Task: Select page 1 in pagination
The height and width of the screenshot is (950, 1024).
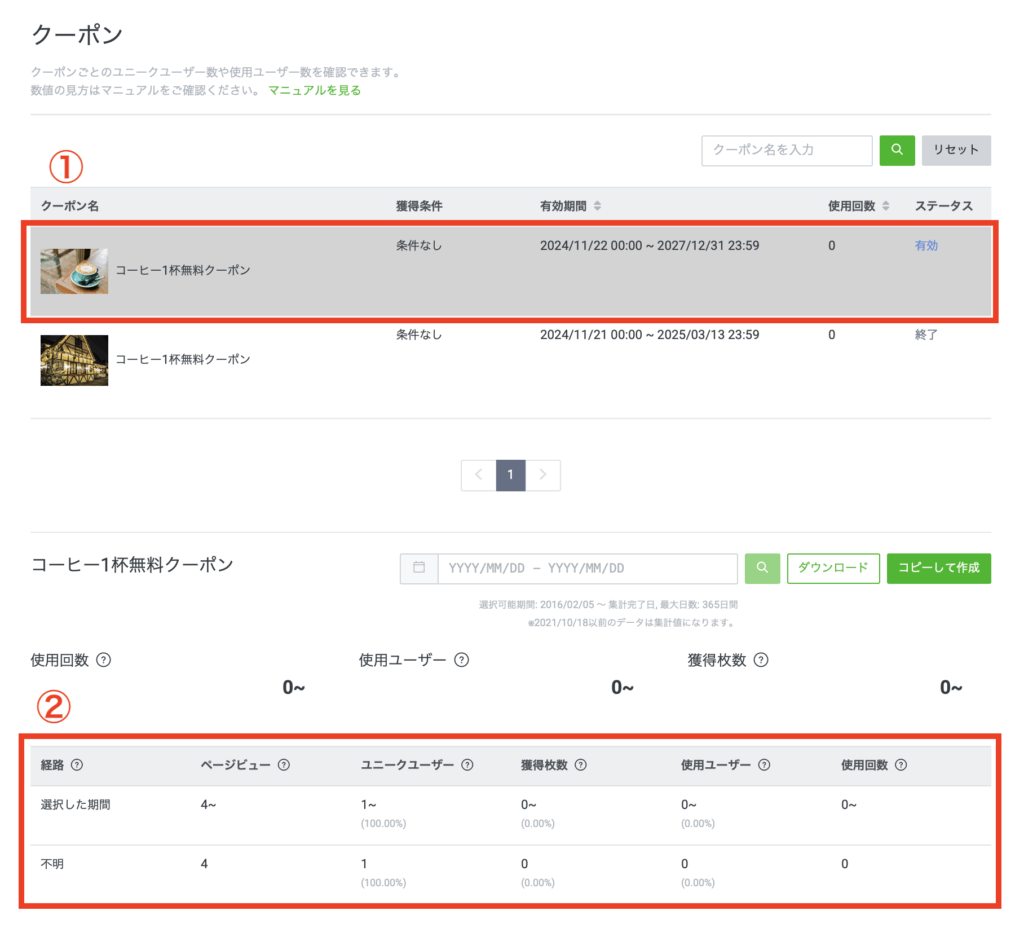Action: (x=510, y=475)
